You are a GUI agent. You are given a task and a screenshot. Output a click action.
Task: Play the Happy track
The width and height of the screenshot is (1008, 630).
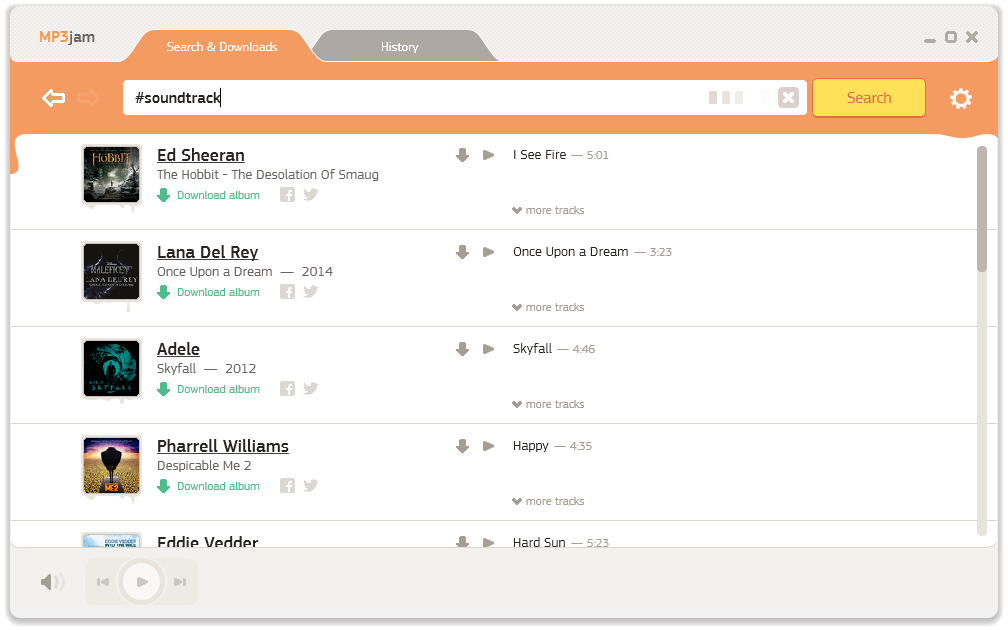[x=489, y=446]
